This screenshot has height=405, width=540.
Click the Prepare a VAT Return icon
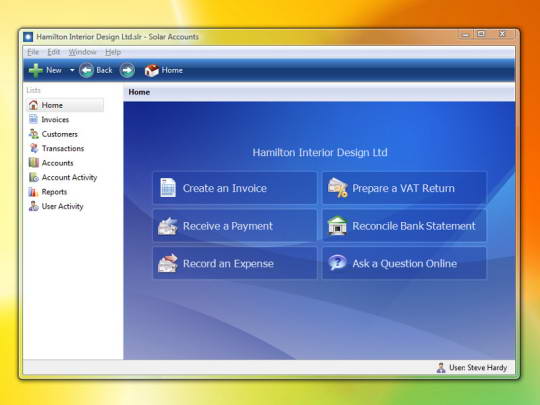click(338, 188)
